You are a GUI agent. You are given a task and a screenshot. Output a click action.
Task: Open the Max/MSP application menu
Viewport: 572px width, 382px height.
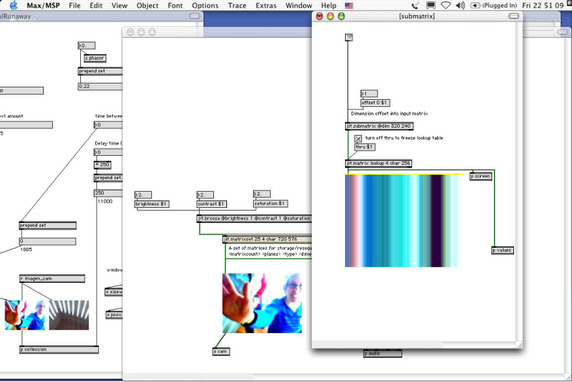point(43,5)
